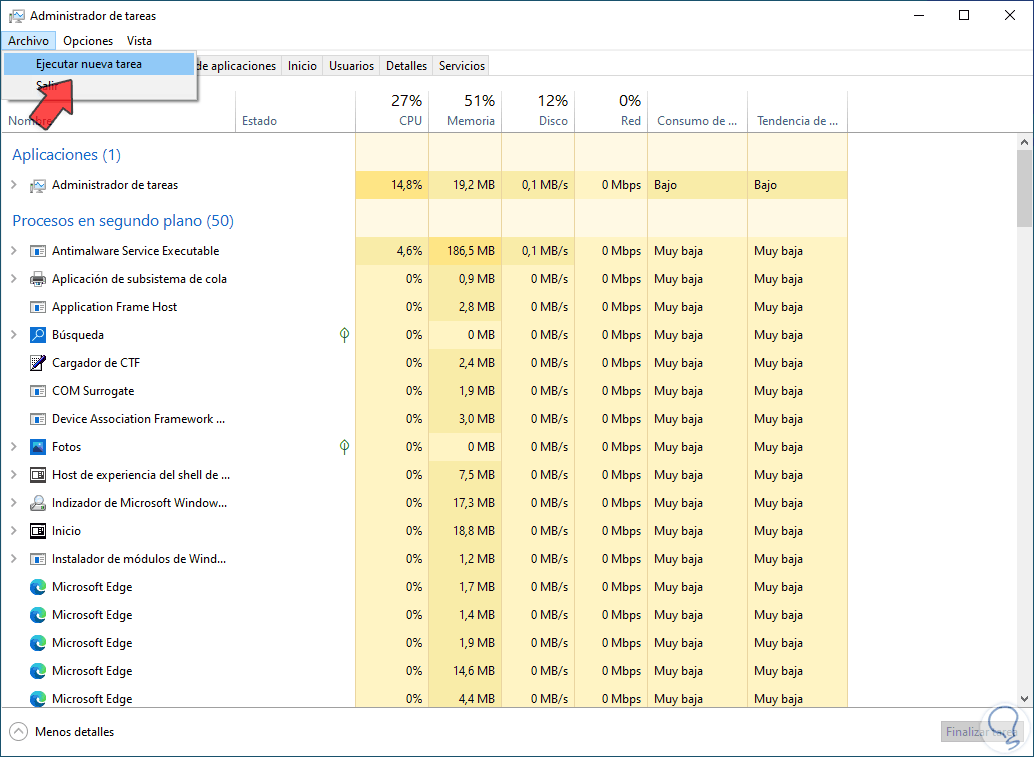1034x757 pixels.
Task: Open the Opciones menu
Action: click(x=88, y=41)
